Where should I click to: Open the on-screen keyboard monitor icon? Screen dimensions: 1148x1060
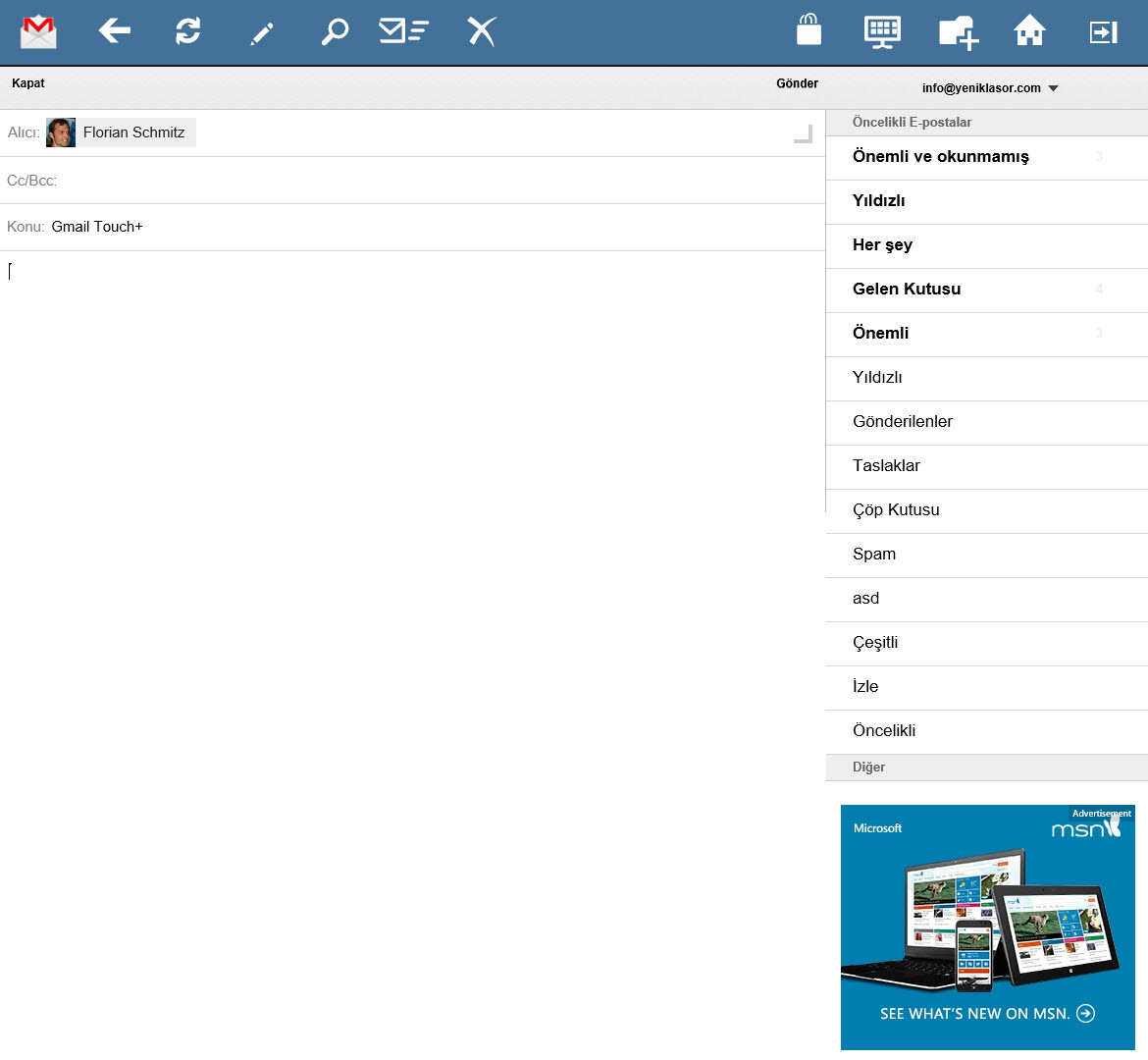click(882, 31)
